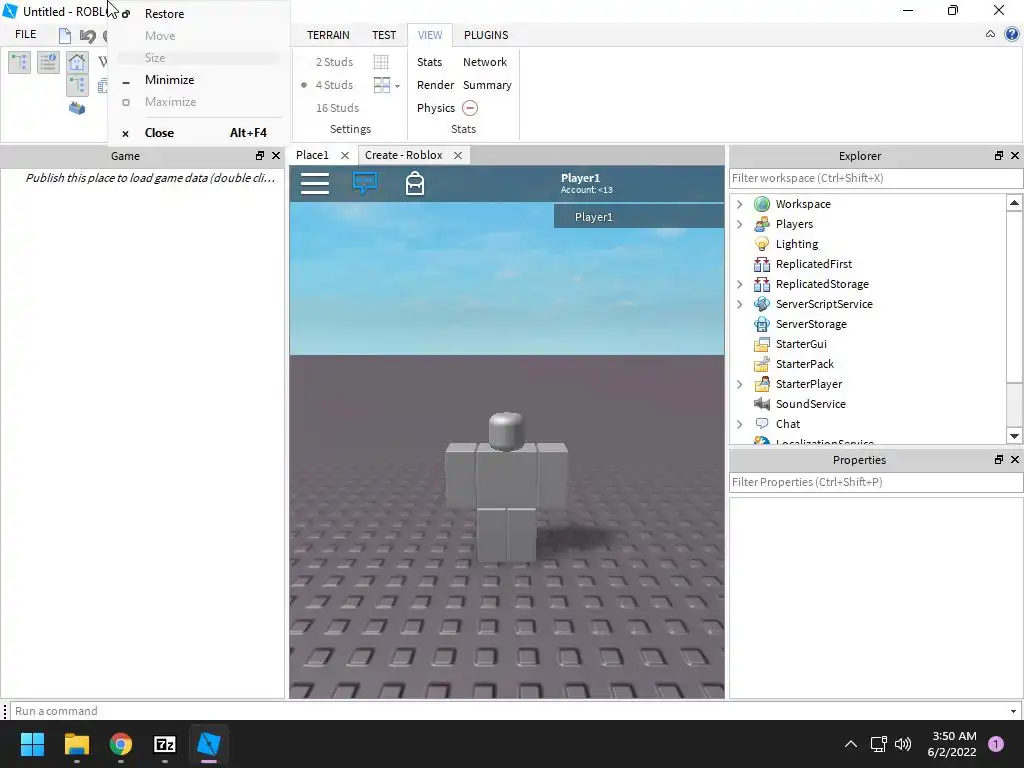Open the command bar history dropdown
This screenshot has height=768, width=1024.
pos(1013,711)
